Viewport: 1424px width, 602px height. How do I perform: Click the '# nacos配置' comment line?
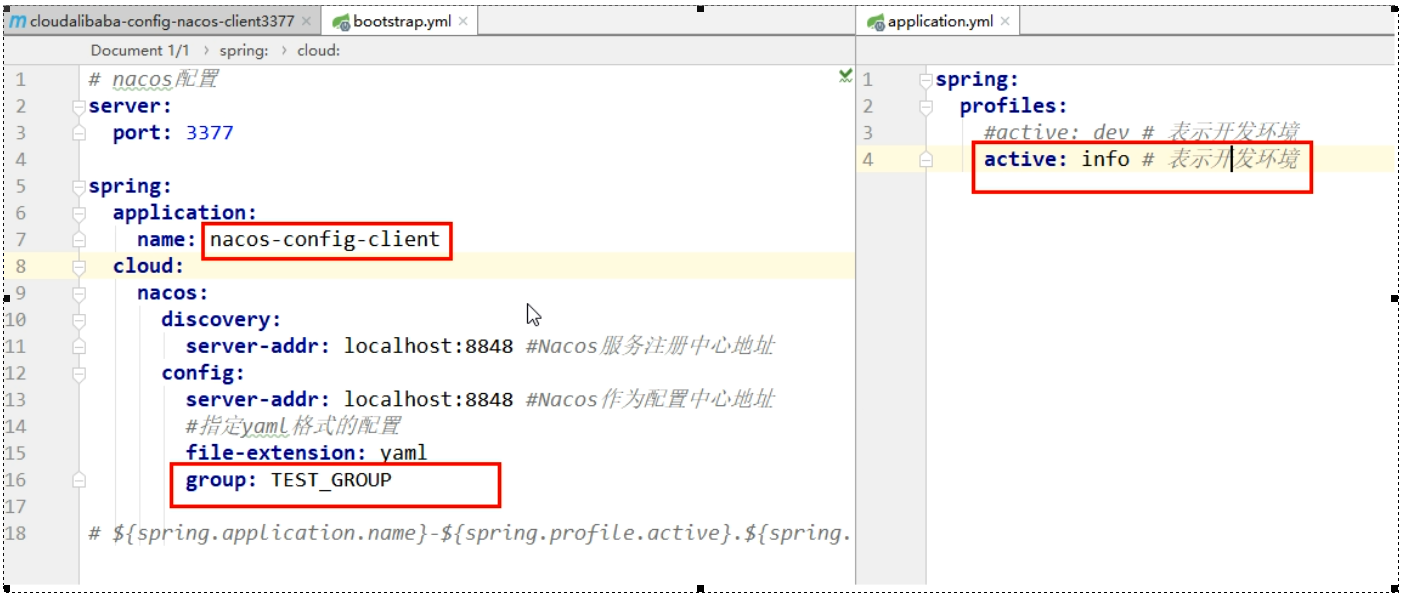tap(153, 79)
